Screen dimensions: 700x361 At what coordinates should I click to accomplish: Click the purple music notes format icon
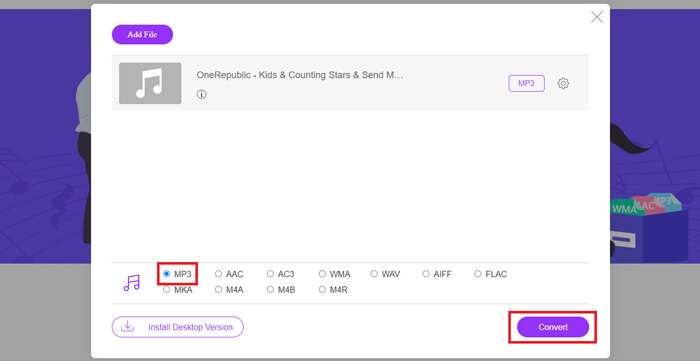coord(132,282)
